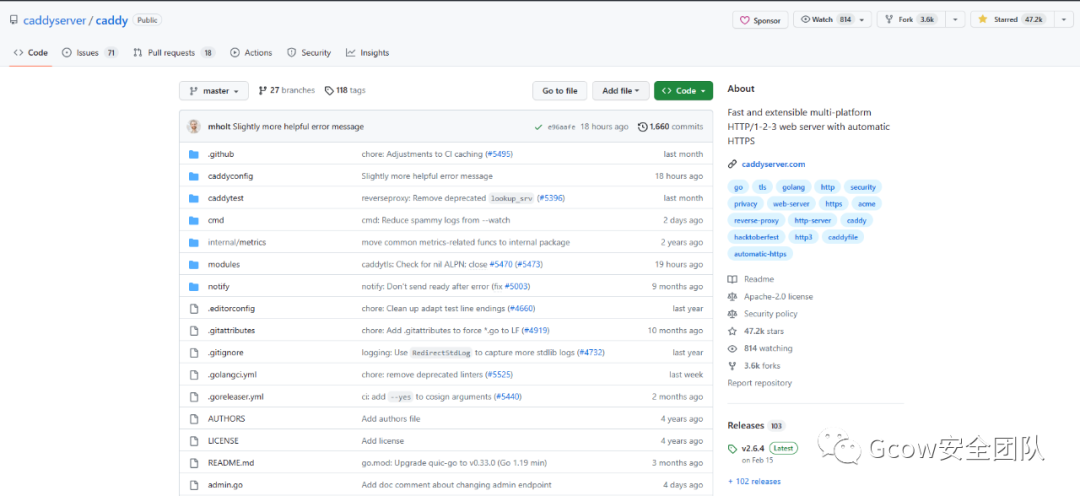Open the .goreleaser.yml file
1080x496 pixels.
tap(236, 397)
